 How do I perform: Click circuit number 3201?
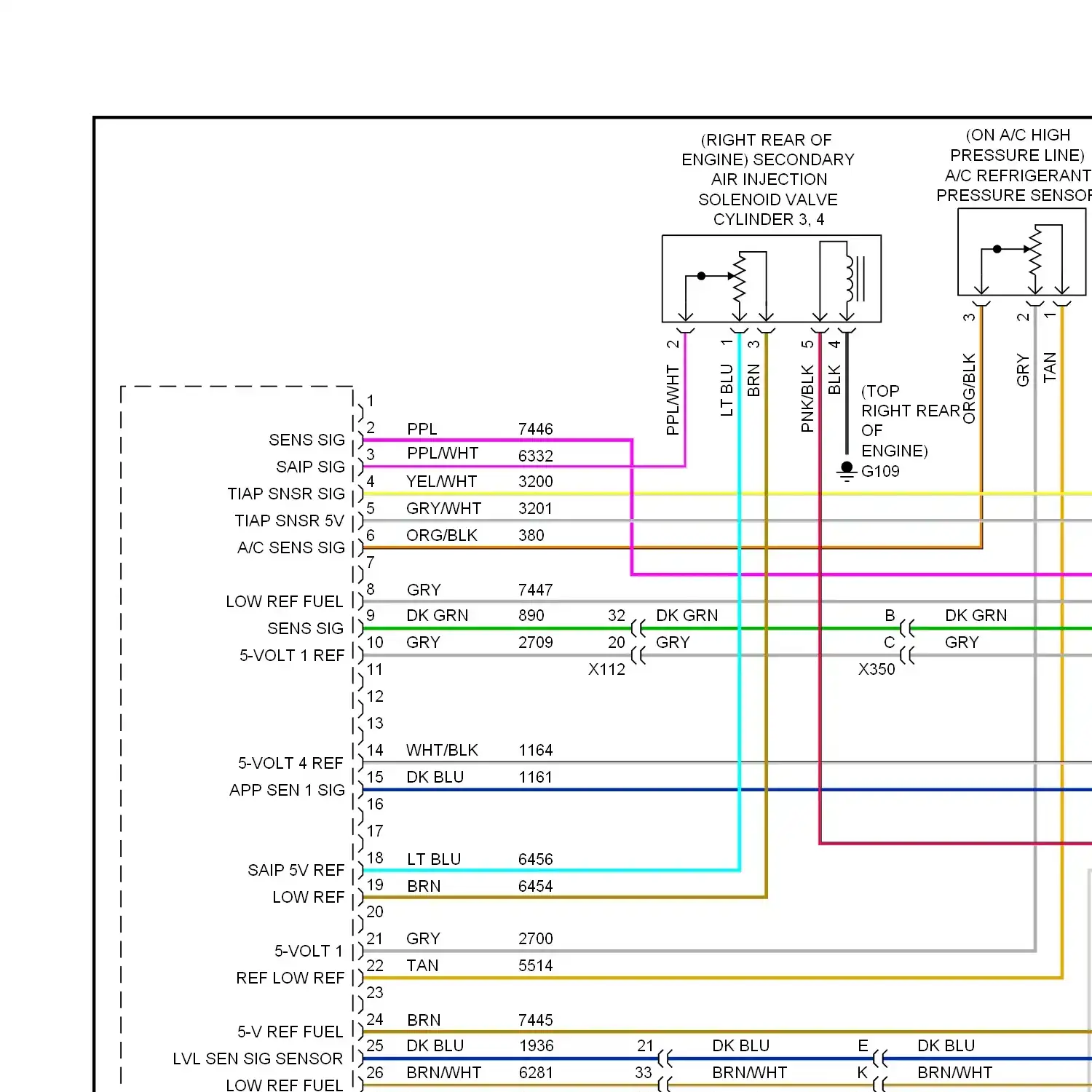coord(535,508)
